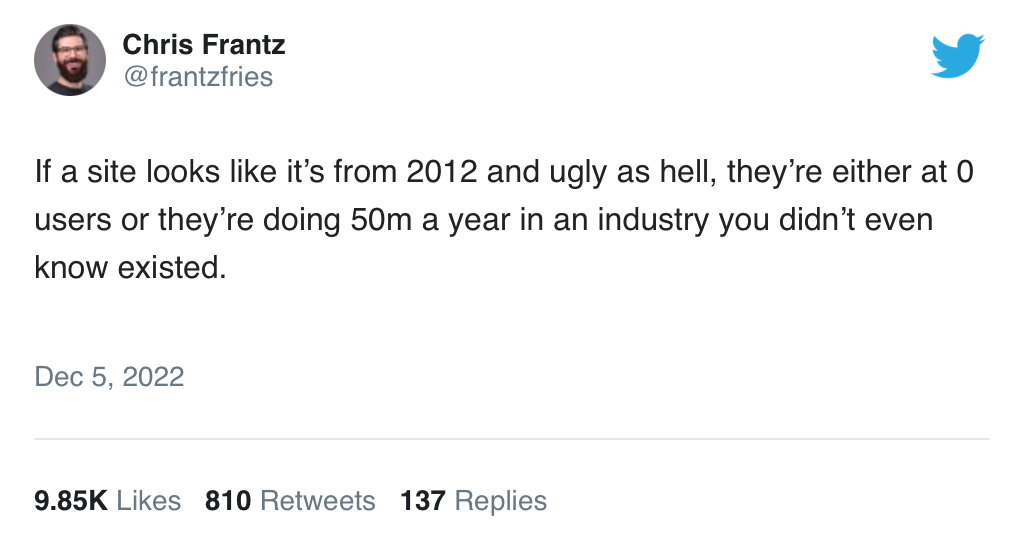Click the 137 reply count number
Viewport: 1012px width, 556px height.
(x=422, y=500)
